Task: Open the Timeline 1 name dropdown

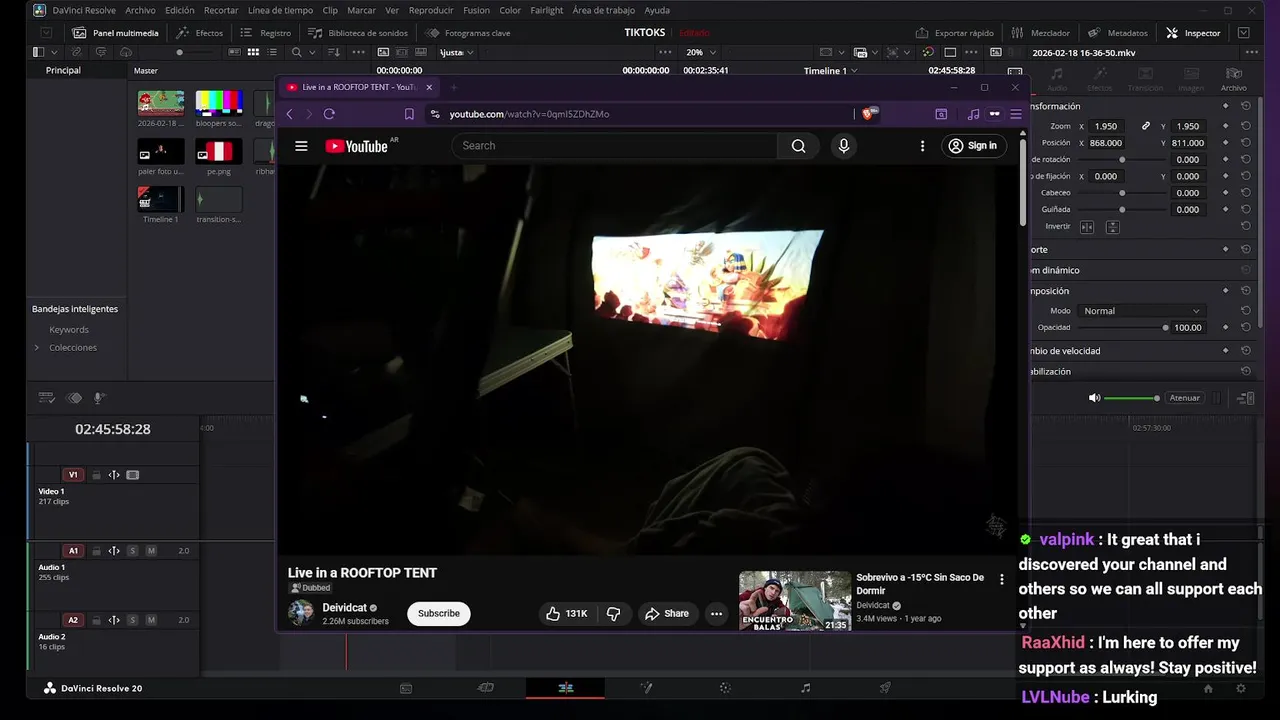Action: point(831,71)
